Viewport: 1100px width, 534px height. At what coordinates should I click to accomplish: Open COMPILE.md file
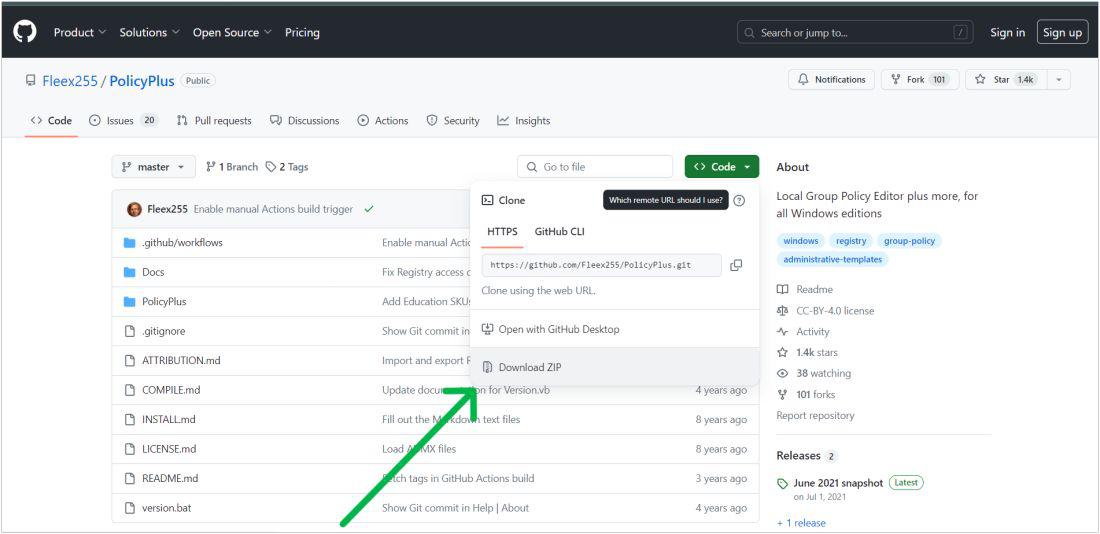(x=171, y=390)
